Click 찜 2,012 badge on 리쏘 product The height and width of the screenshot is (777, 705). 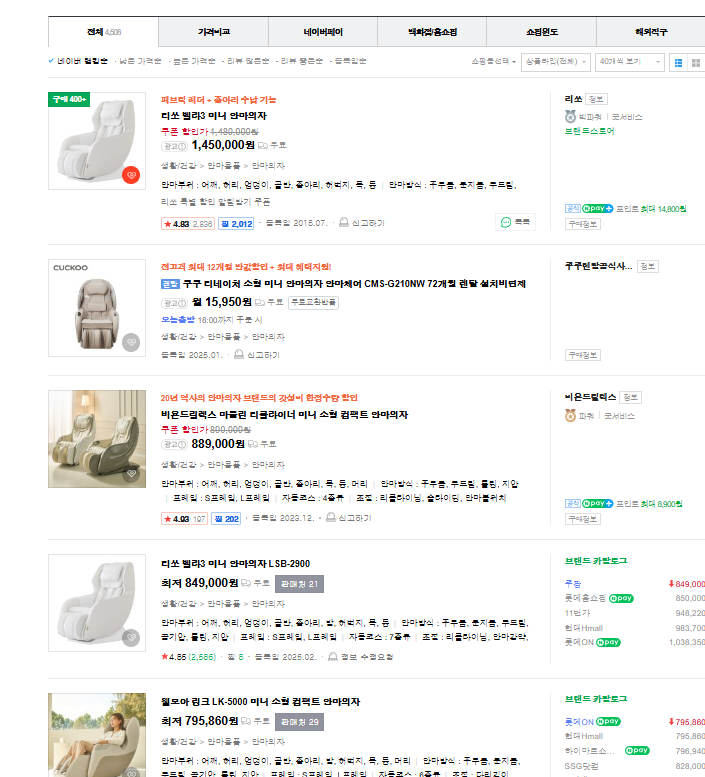point(236,224)
